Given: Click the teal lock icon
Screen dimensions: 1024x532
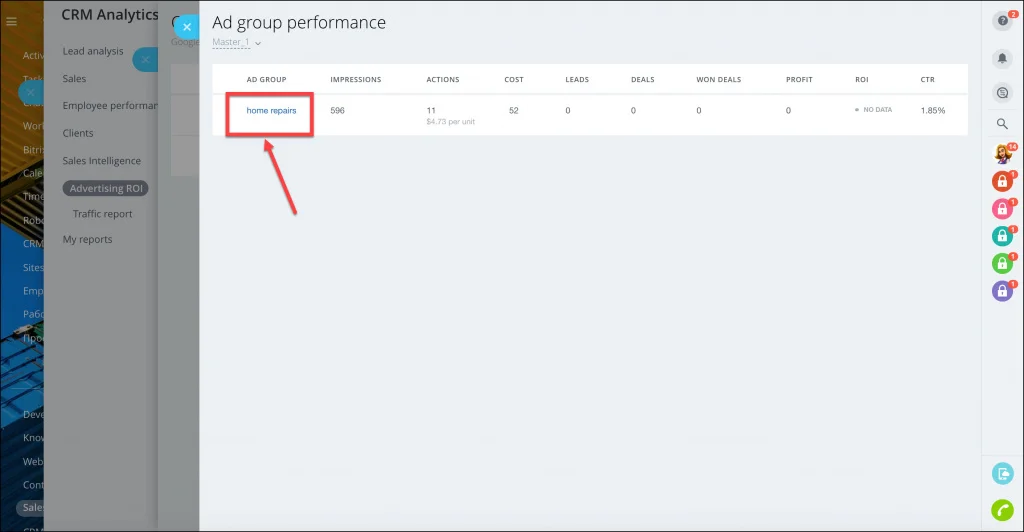Looking at the screenshot, I should (1002, 236).
